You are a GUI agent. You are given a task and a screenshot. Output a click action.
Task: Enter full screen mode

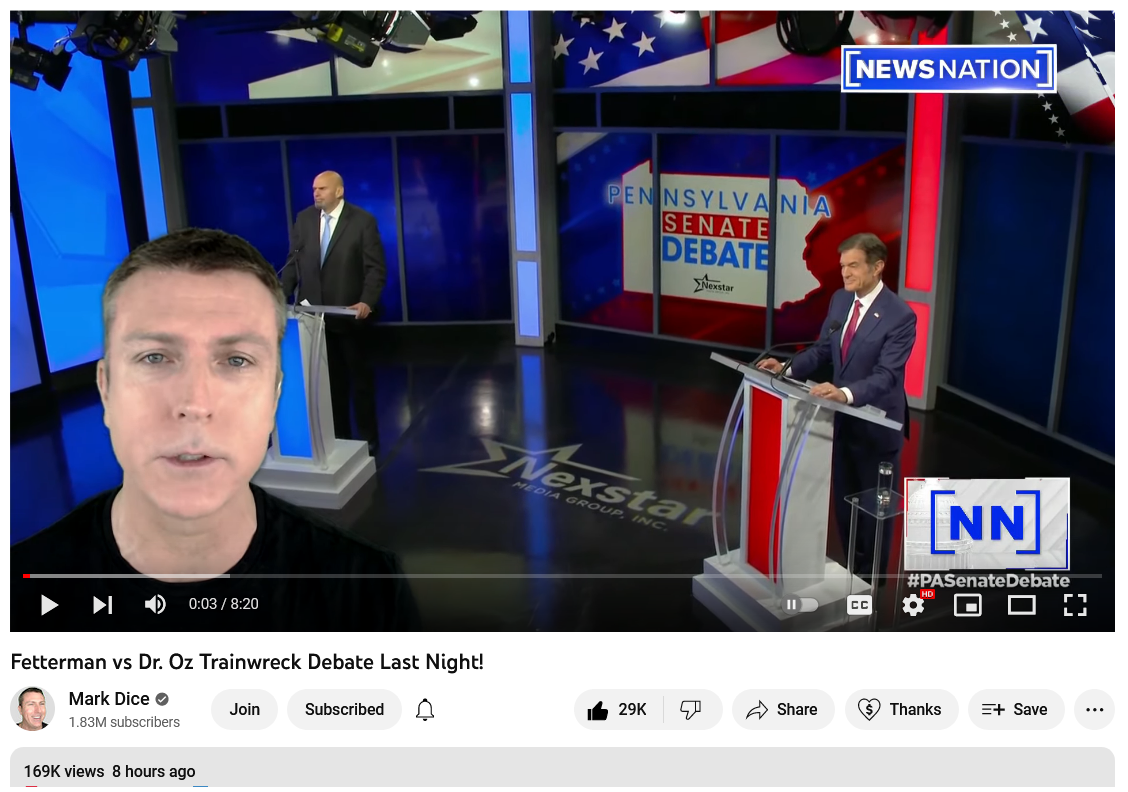click(1075, 605)
